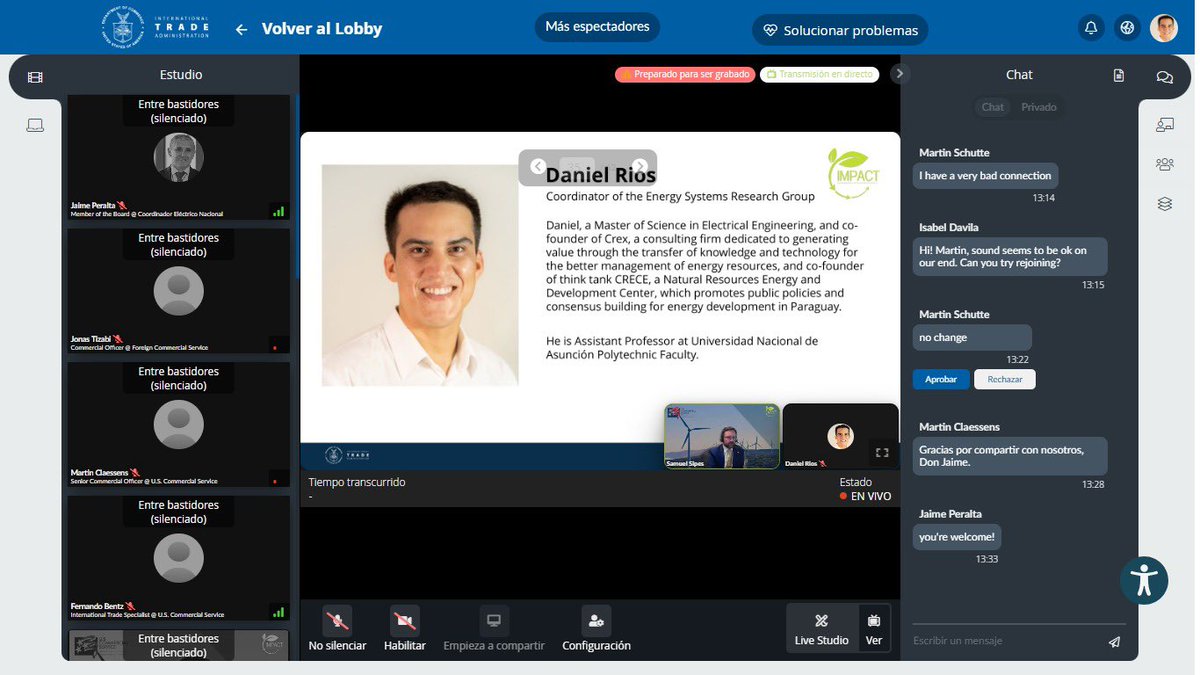Screen dimensions: 1200x675
Task: Select Fernando Bentz backstage thumbnail
Action: 179,558
